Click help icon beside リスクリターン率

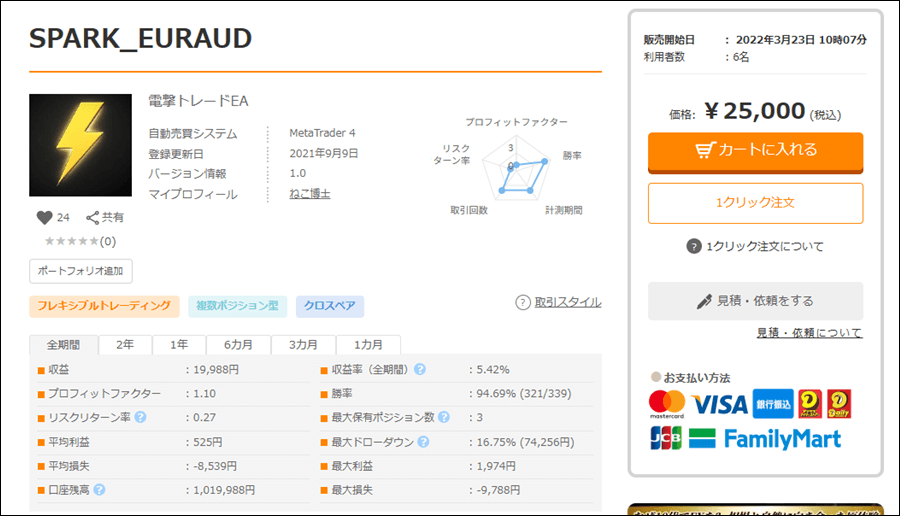141,417
